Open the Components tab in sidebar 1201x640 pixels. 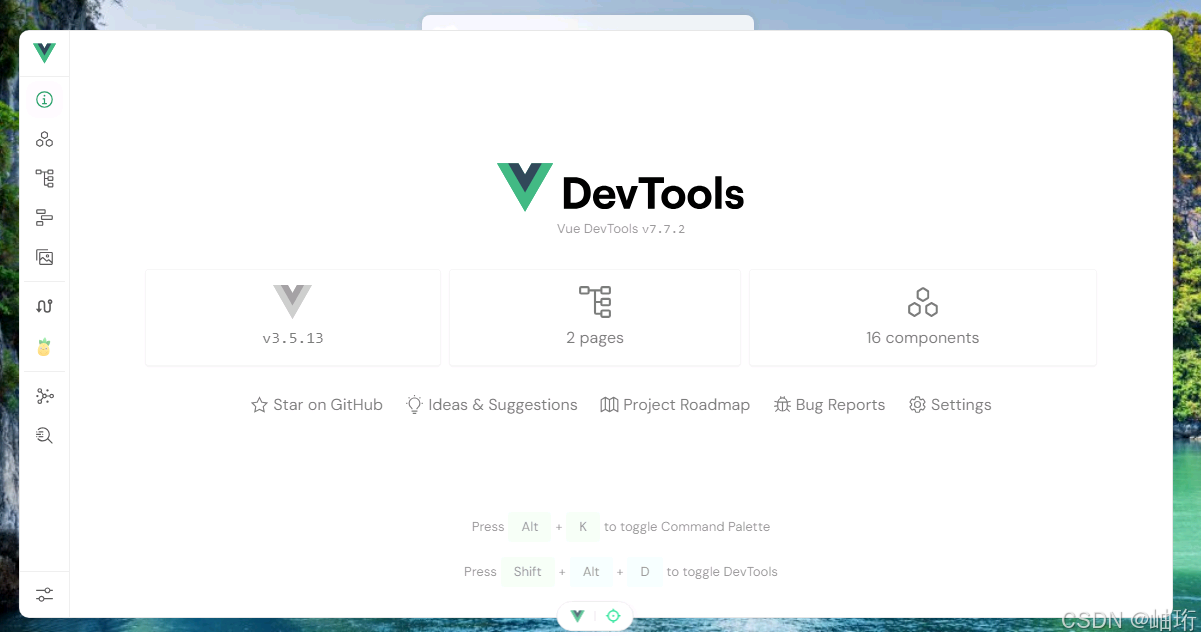click(x=44, y=139)
